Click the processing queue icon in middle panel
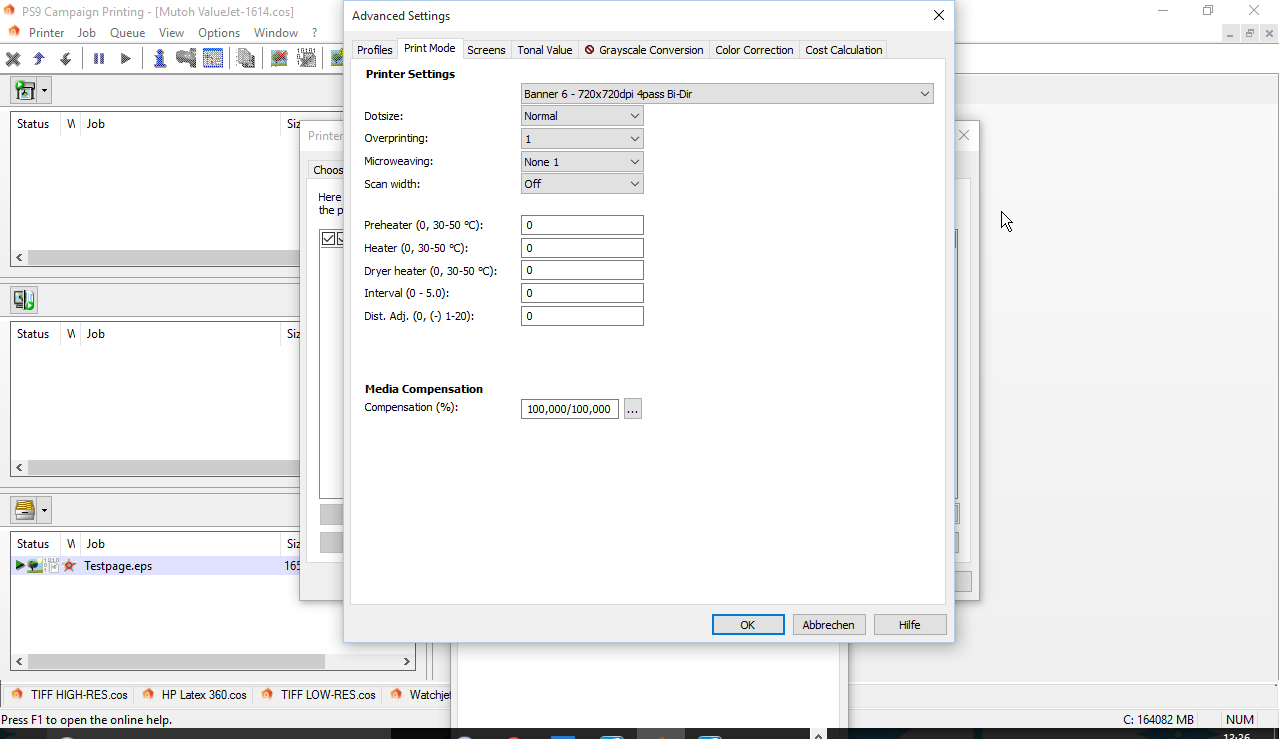Image resolution: width=1279 pixels, height=739 pixels. point(24,300)
